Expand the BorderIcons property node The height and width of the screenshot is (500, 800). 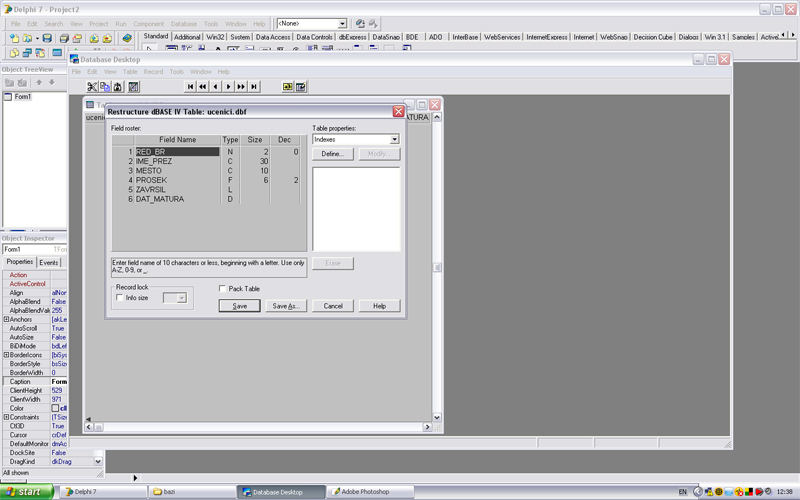click(x=6, y=355)
